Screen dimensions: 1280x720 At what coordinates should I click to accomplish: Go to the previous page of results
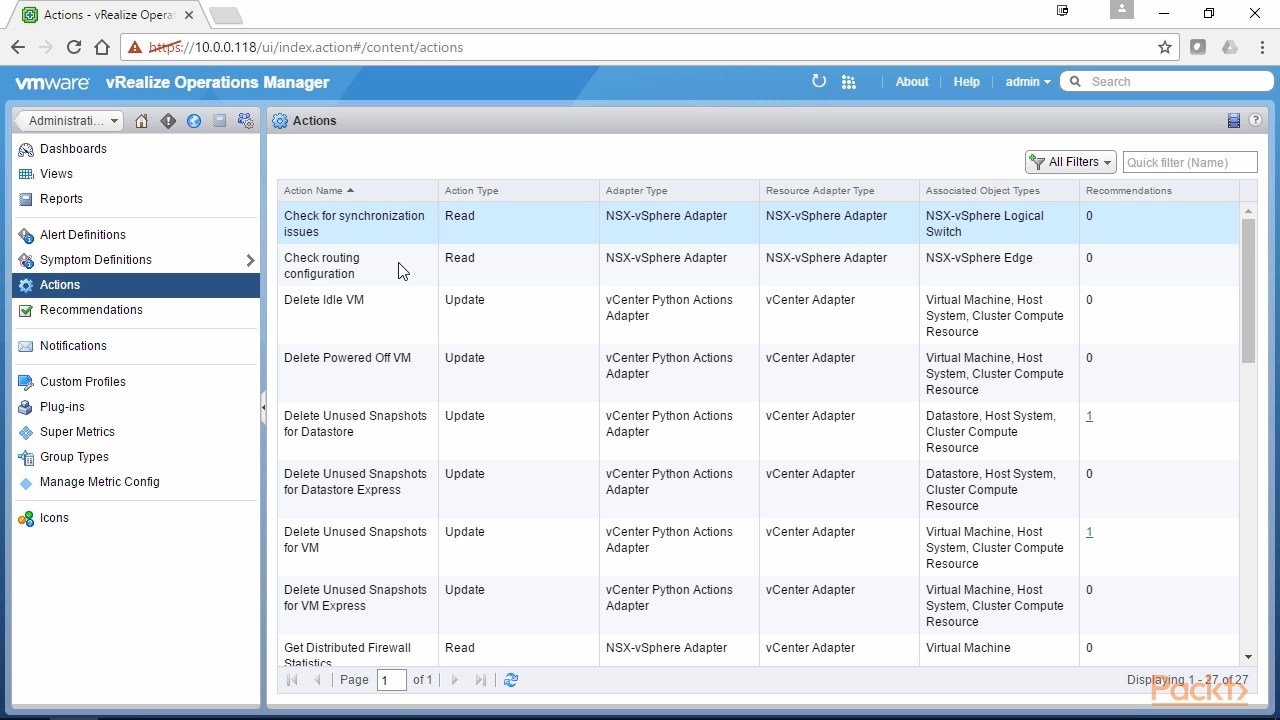click(318, 680)
